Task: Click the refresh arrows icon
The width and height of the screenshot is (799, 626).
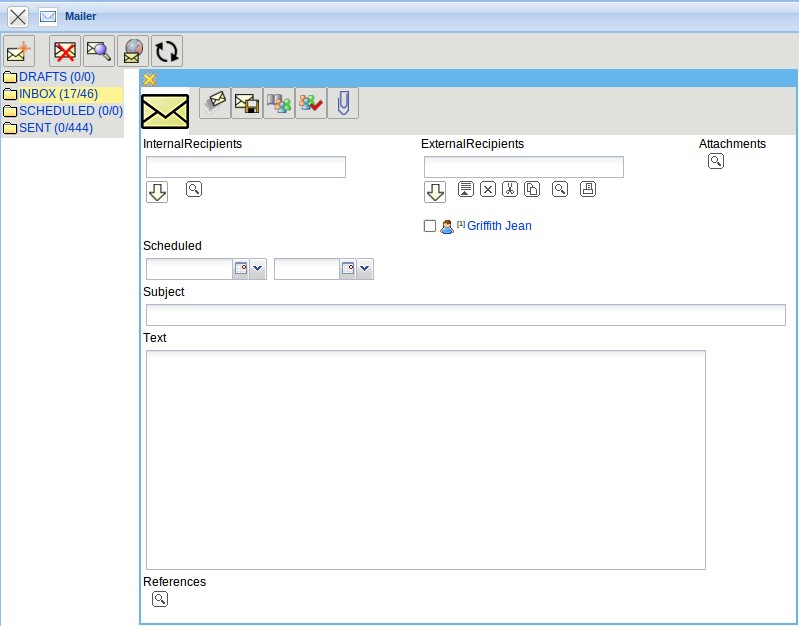Action: (166, 51)
